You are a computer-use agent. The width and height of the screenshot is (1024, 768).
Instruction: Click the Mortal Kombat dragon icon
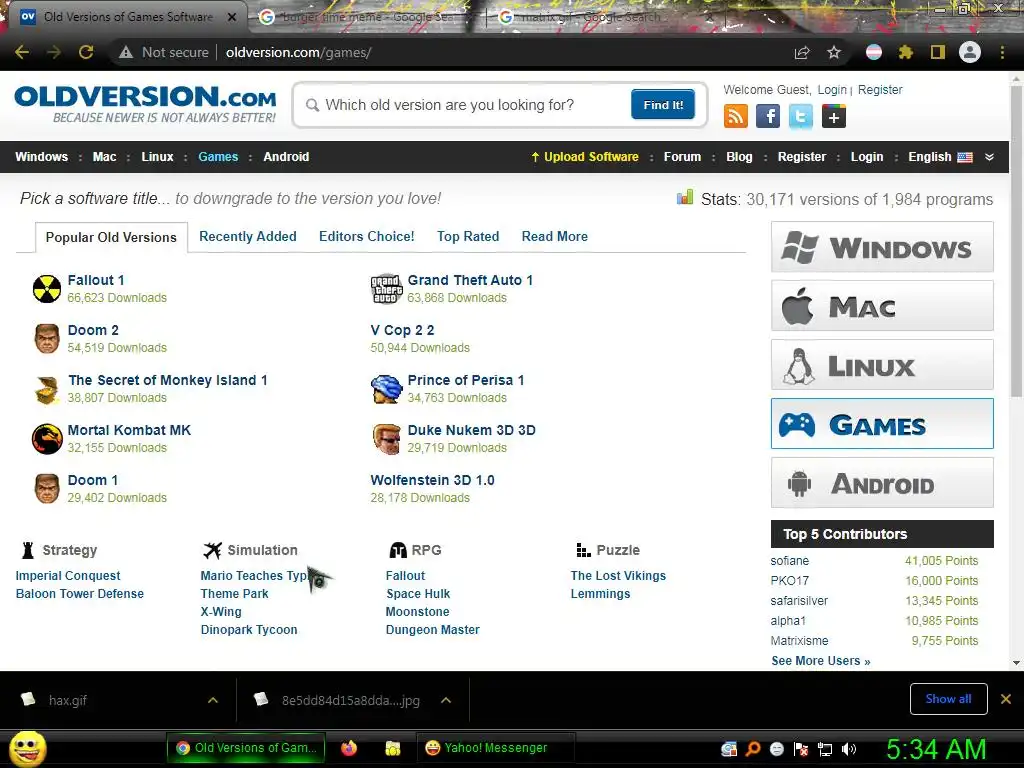(x=47, y=439)
